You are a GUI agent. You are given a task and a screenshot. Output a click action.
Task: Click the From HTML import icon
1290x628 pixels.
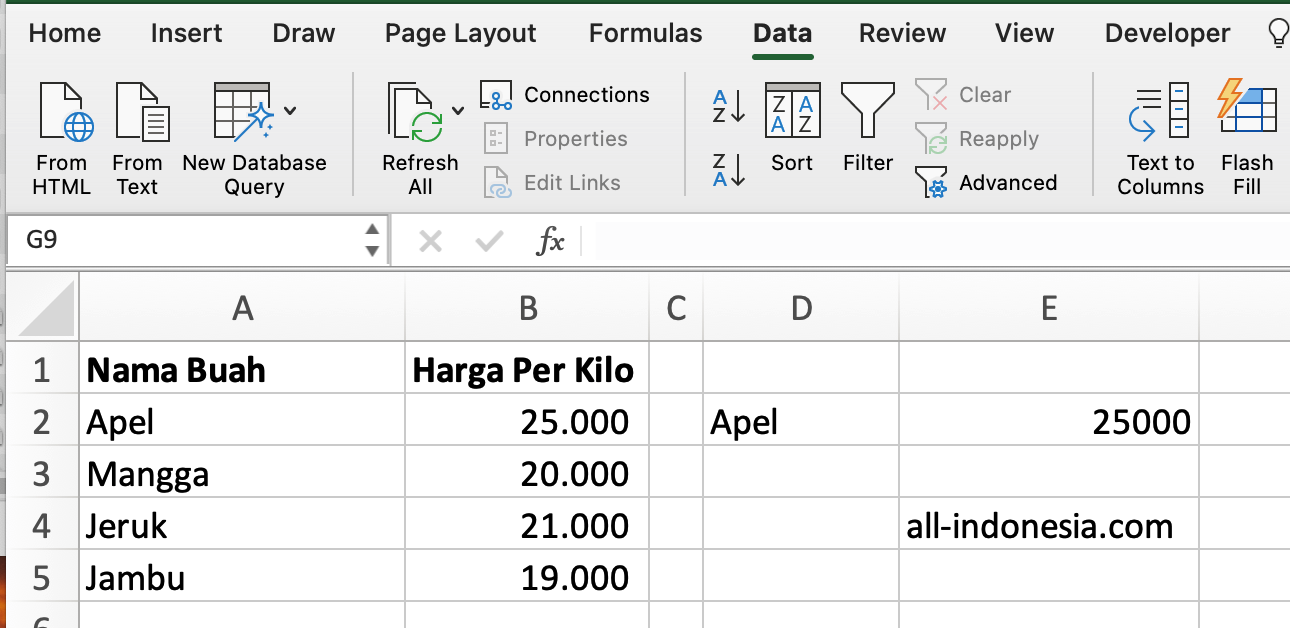(63, 112)
